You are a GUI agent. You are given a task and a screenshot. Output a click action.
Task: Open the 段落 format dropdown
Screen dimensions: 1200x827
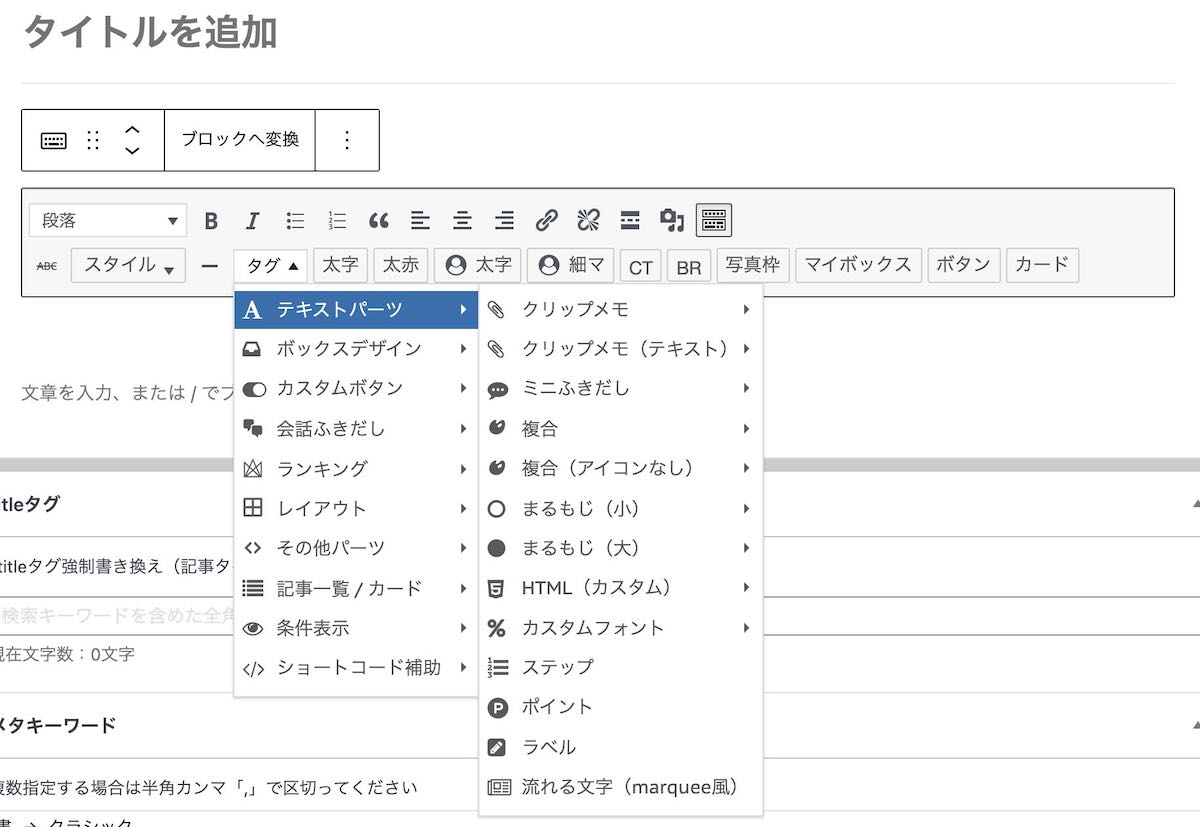click(108, 221)
